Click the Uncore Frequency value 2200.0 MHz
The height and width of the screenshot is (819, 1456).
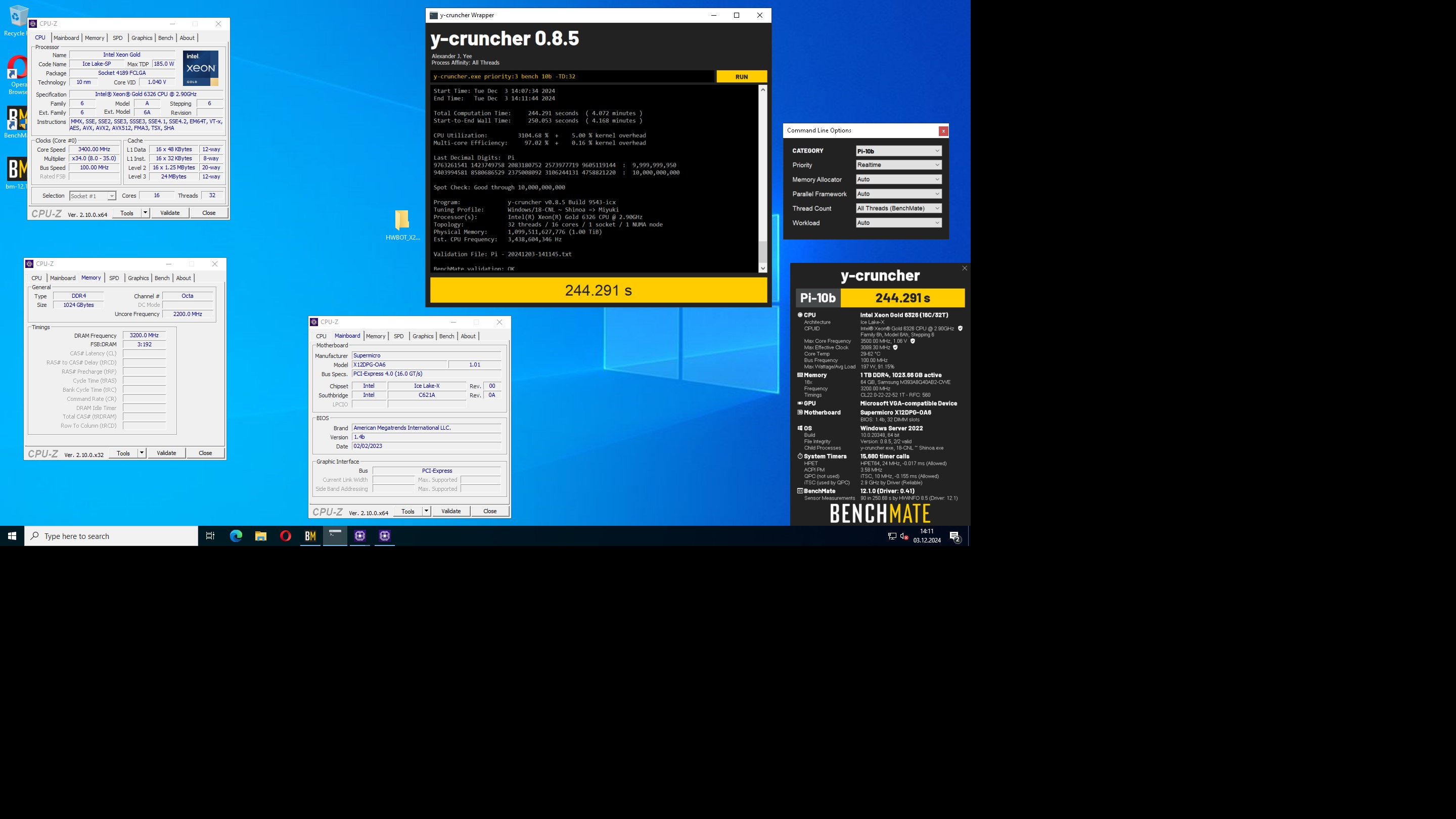(x=188, y=314)
